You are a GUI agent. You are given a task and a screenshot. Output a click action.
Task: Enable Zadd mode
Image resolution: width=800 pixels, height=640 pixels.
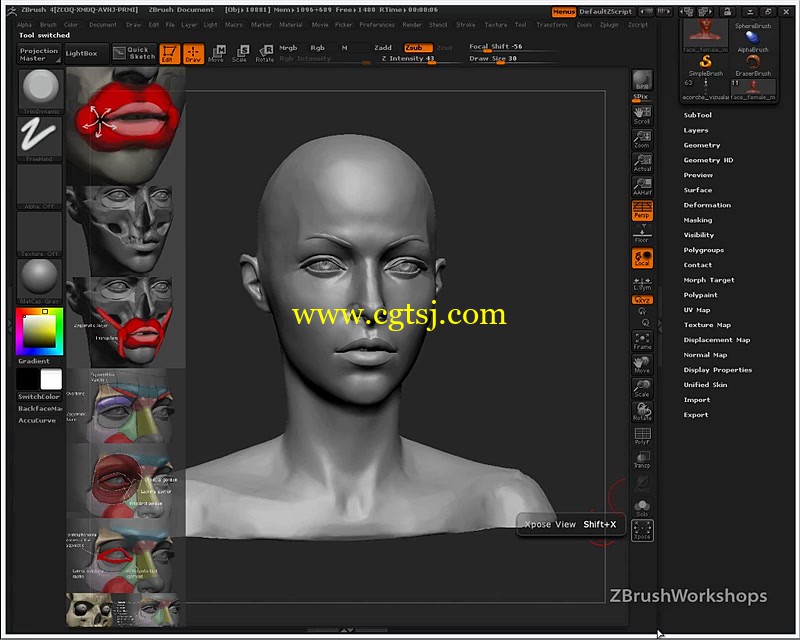click(383, 47)
